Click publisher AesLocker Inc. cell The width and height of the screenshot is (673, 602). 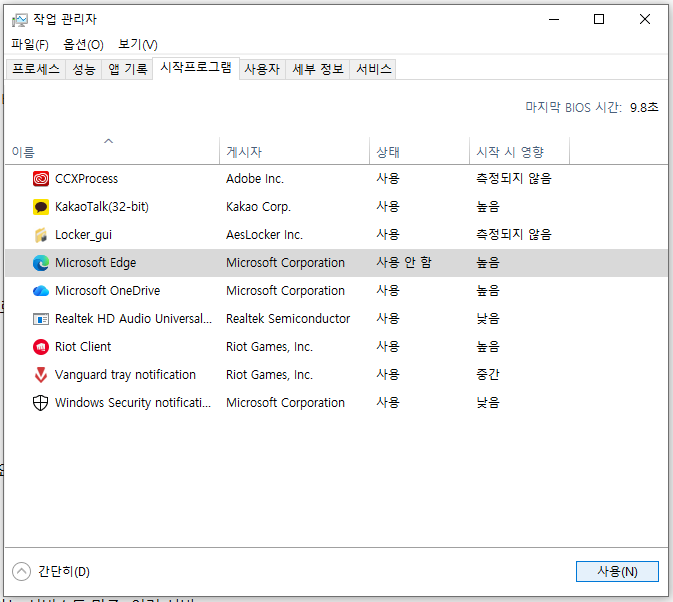(264, 235)
